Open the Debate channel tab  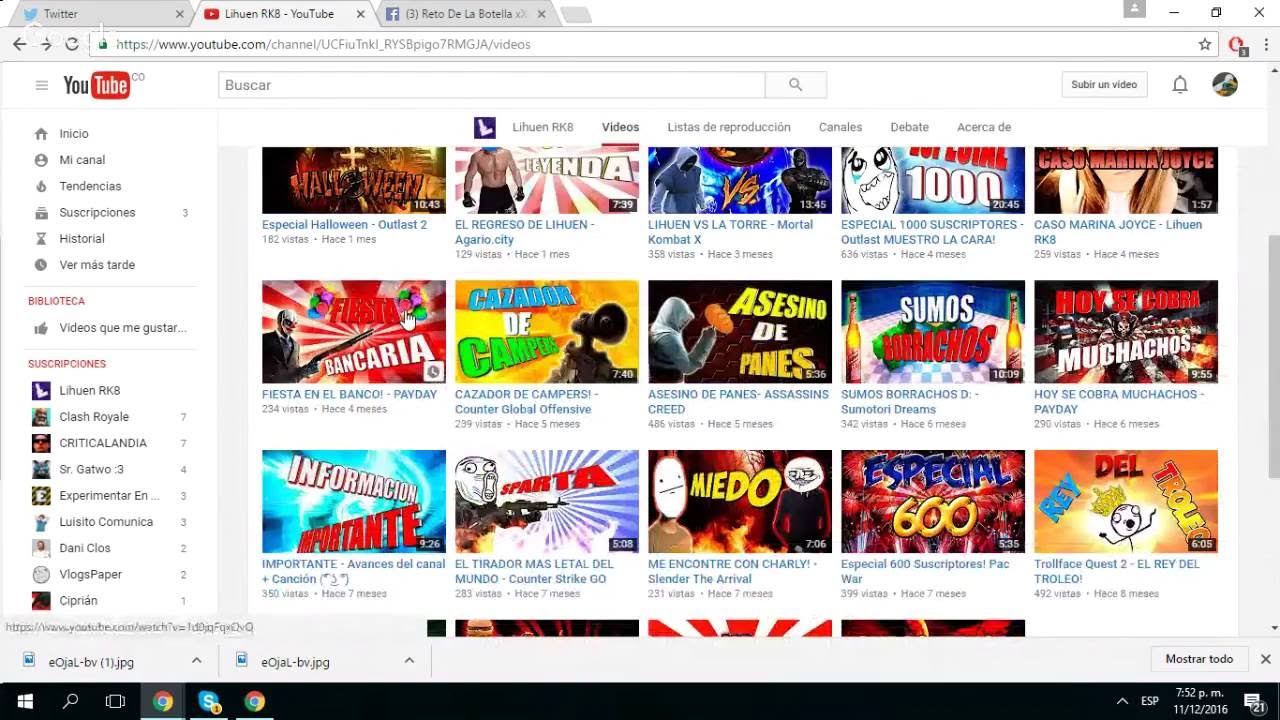909,127
